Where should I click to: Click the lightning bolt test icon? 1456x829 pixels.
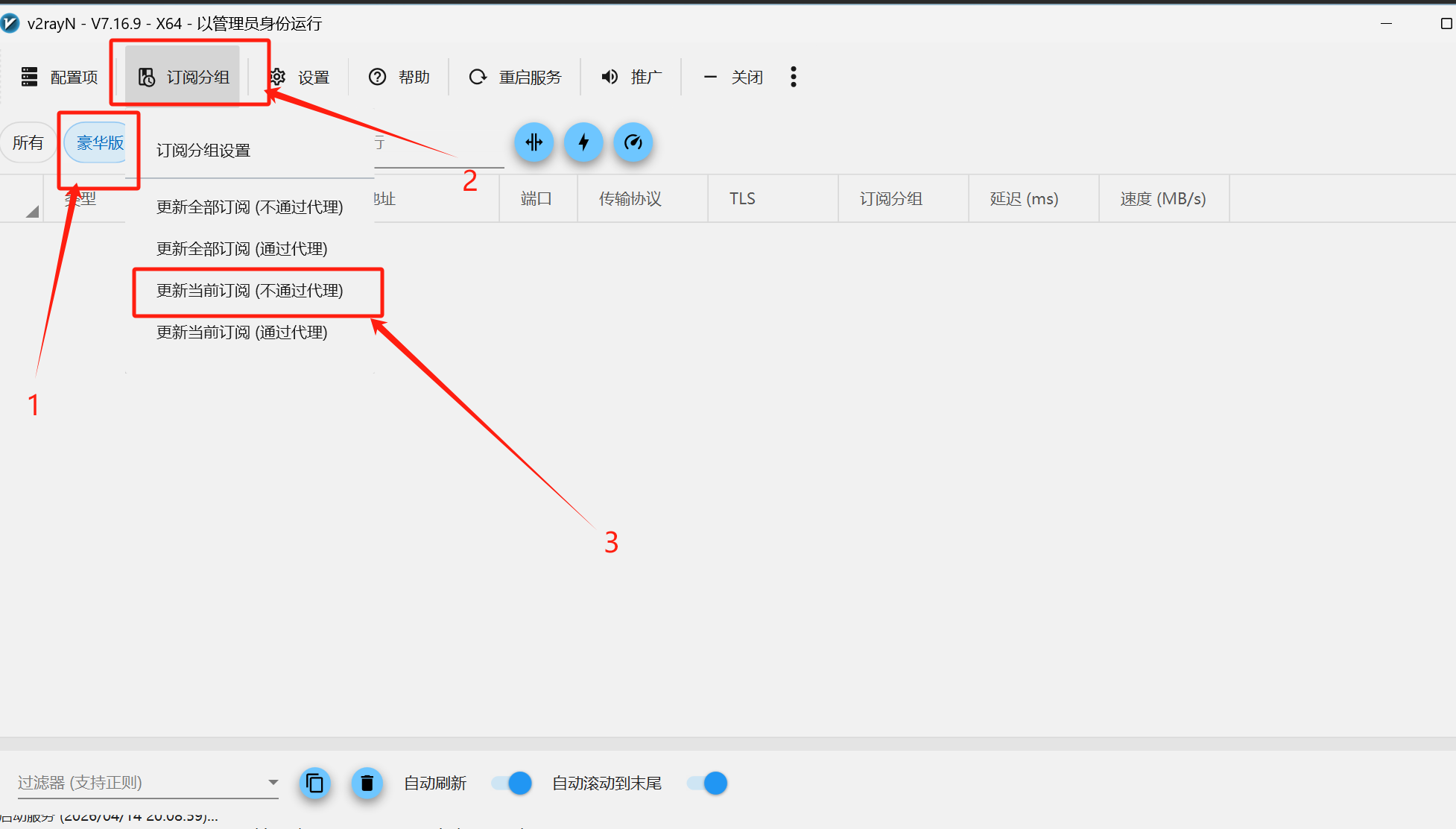[583, 142]
